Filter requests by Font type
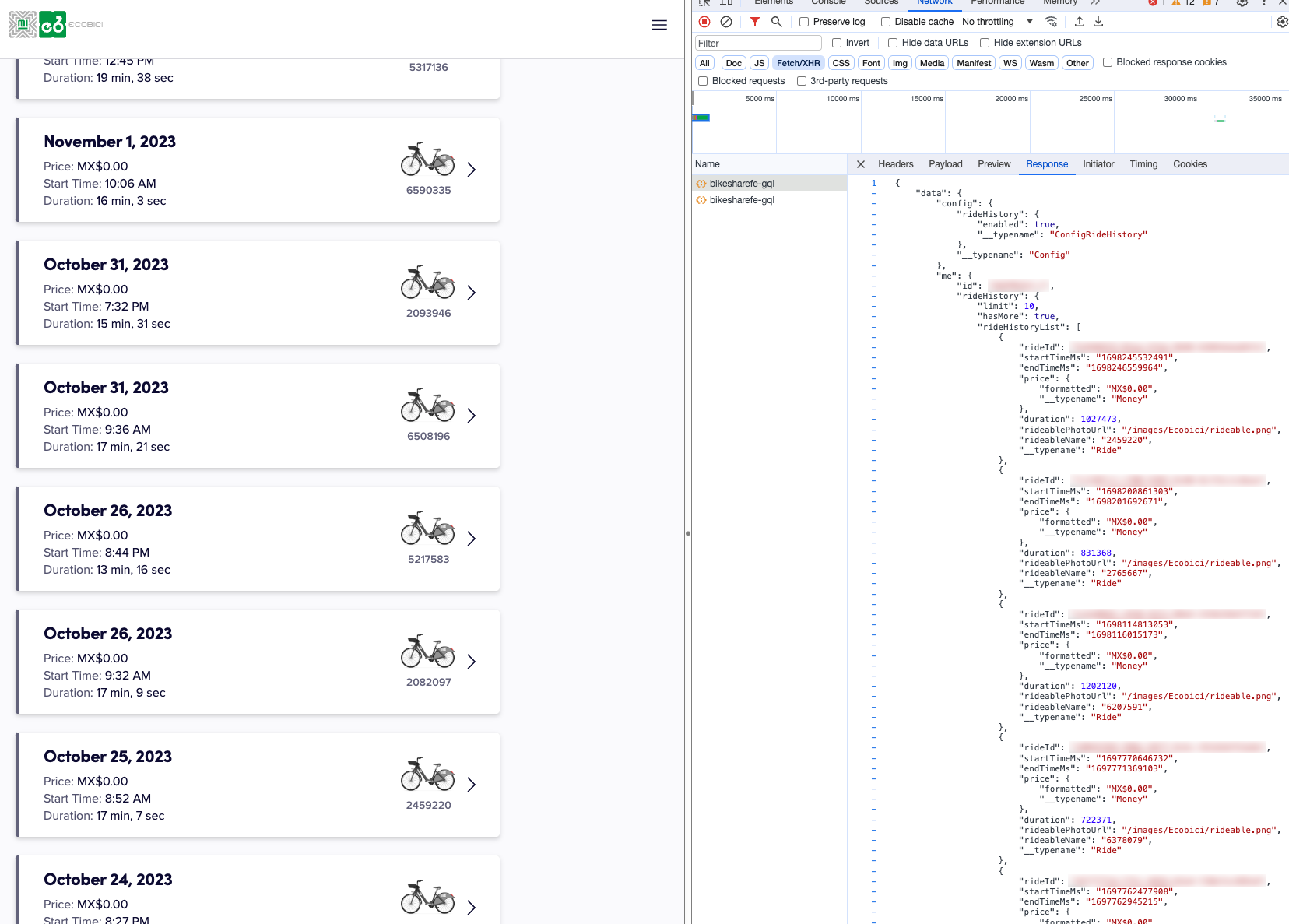1289x924 pixels. coord(871,63)
